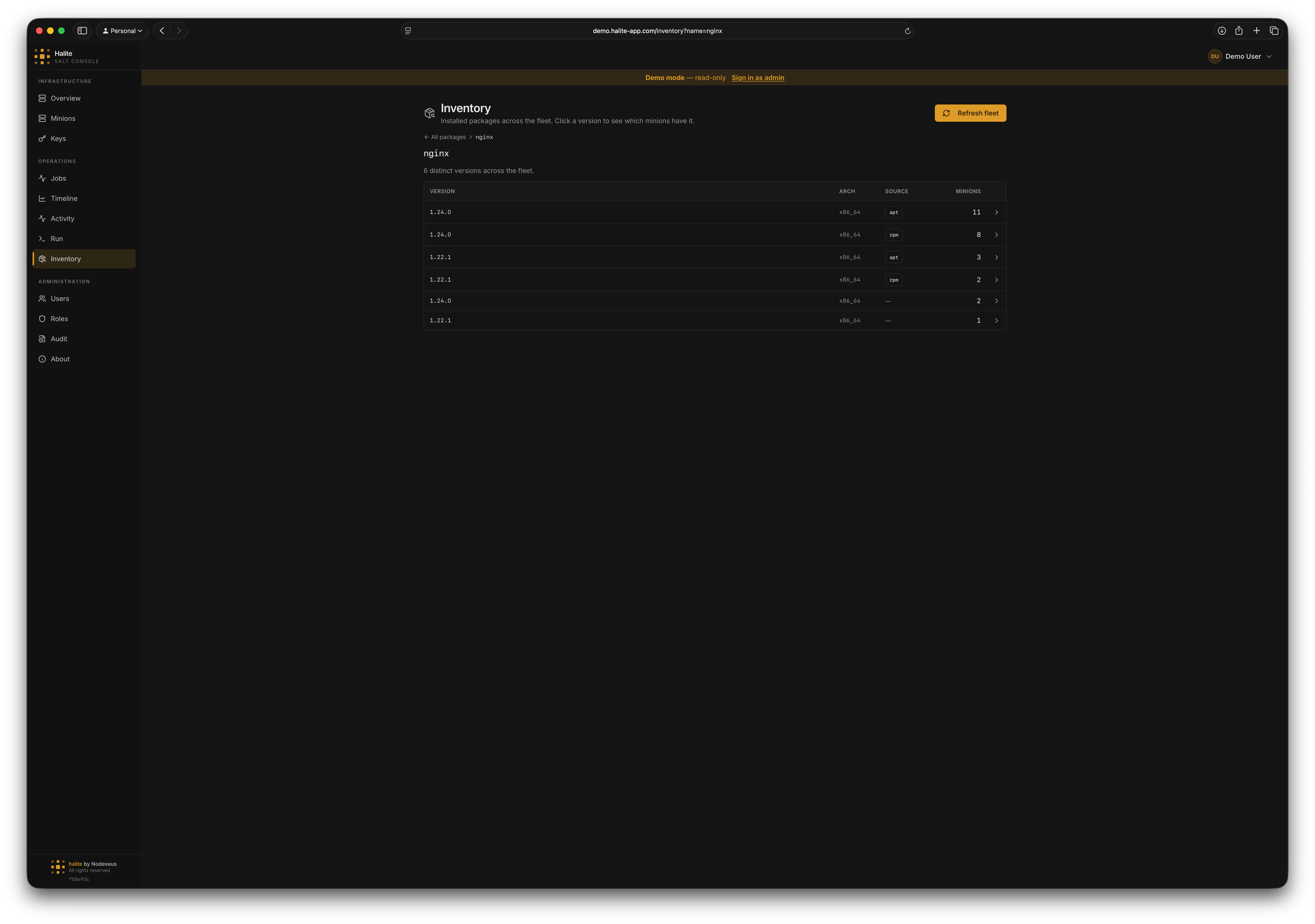Click the ARCH column header
The image size is (1315, 924).
(847, 191)
